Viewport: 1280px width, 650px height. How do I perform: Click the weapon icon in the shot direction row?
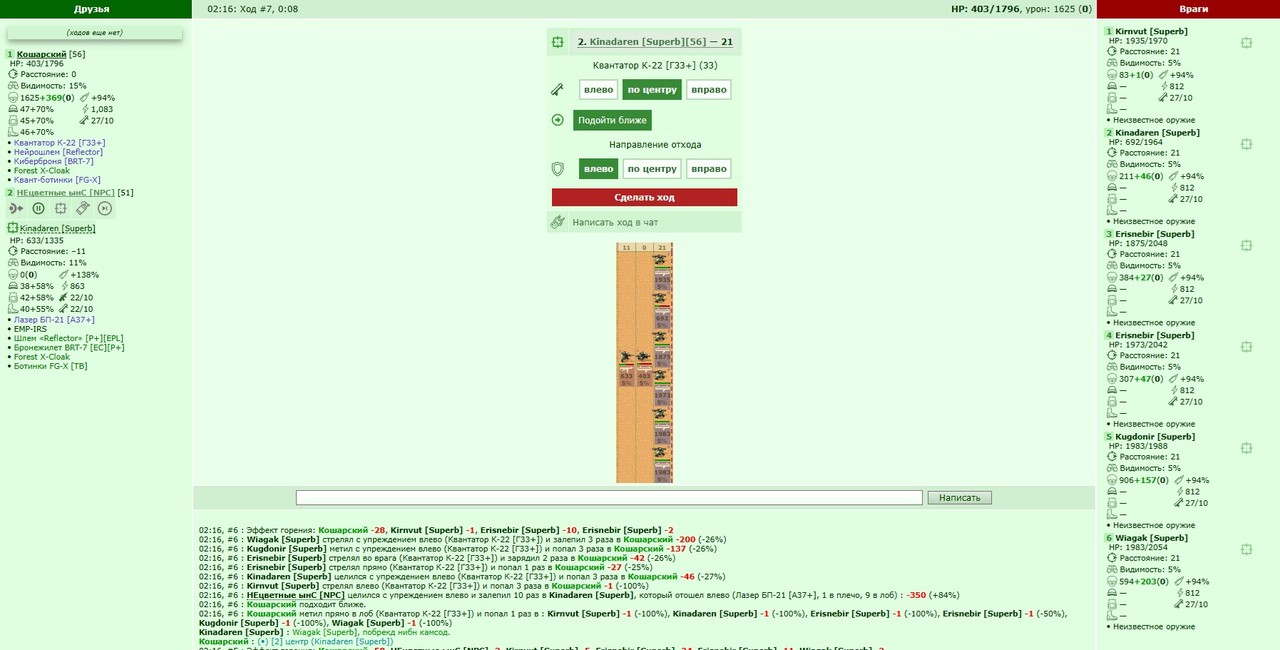557,90
